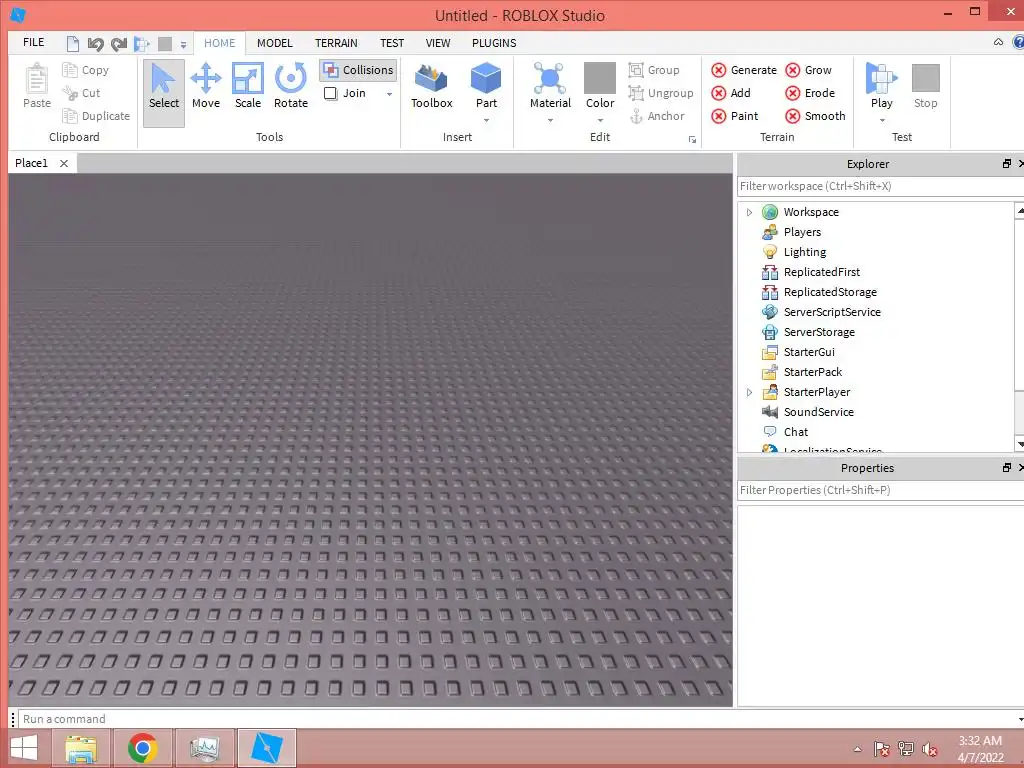This screenshot has width=1024, height=768.
Task: Undo via quick access toolbar
Action: pyautogui.click(x=95, y=44)
